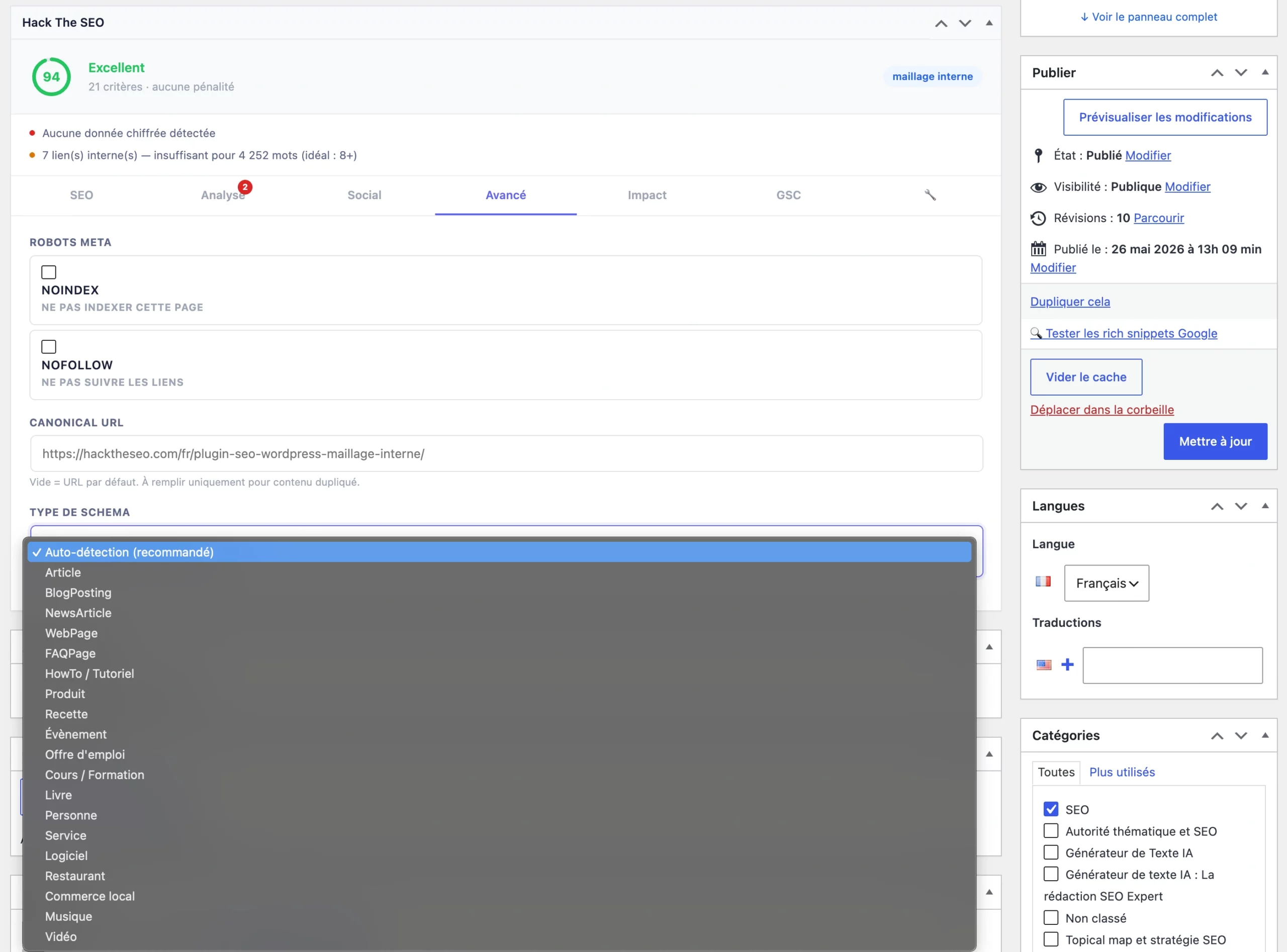Click the French flag icon

pyautogui.click(x=1043, y=582)
